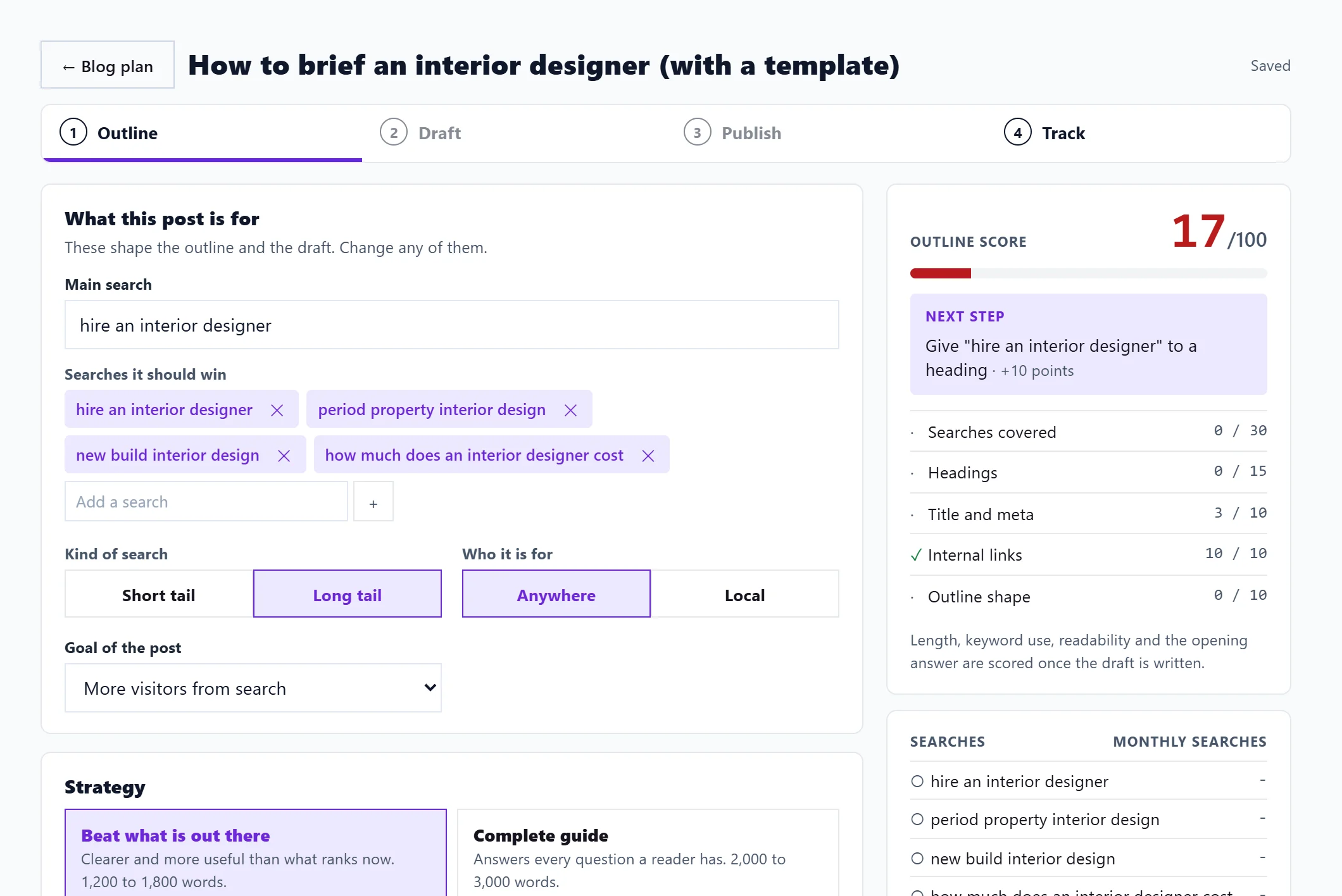The height and width of the screenshot is (896, 1342).
Task: Click circle beside 'period property interior design' in Searches
Action: coord(917,819)
